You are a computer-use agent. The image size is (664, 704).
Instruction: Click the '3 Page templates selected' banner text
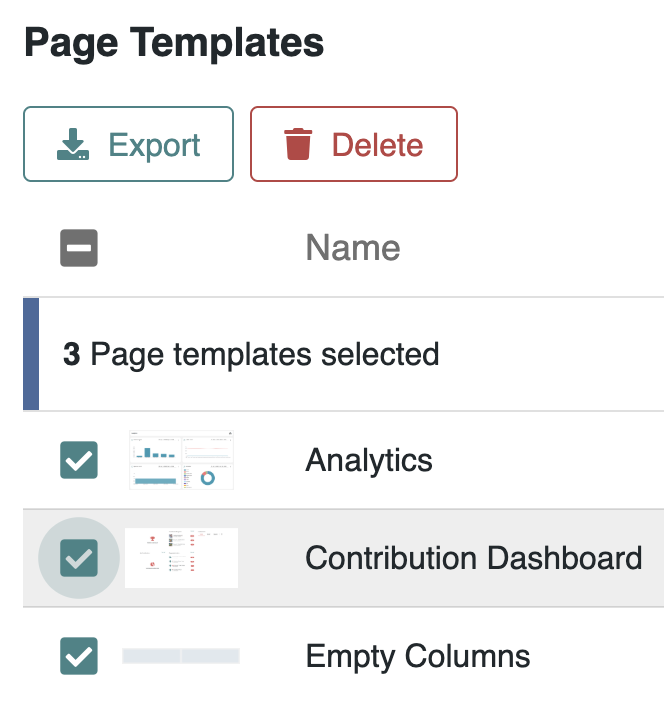click(265, 354)
